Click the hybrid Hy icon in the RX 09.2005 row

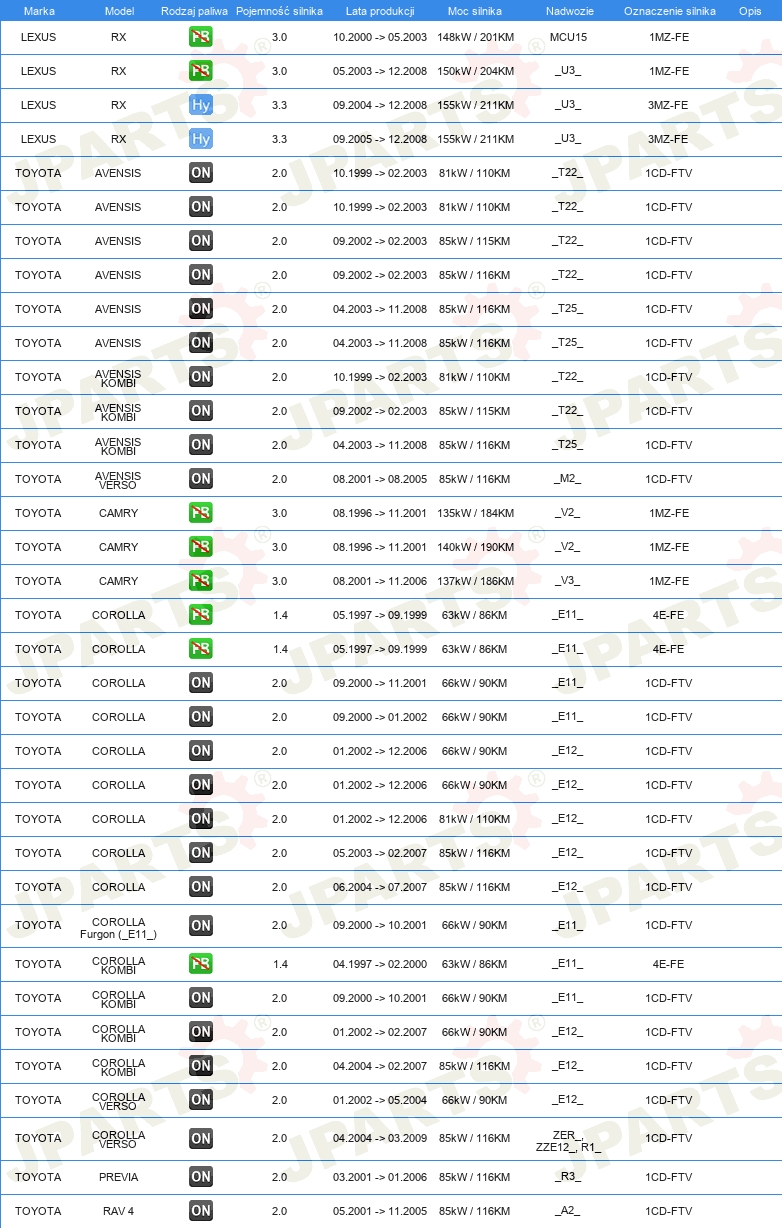201,139
